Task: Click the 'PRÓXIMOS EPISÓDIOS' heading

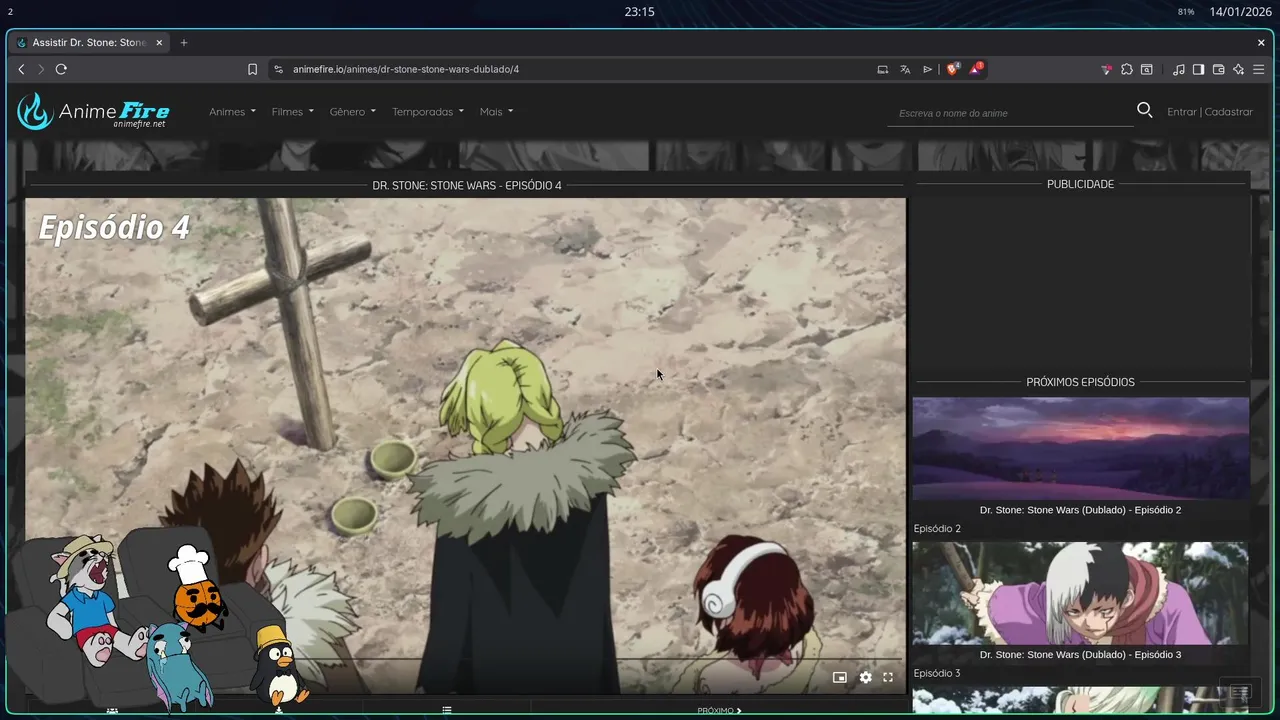Action: pos(1080,382)
